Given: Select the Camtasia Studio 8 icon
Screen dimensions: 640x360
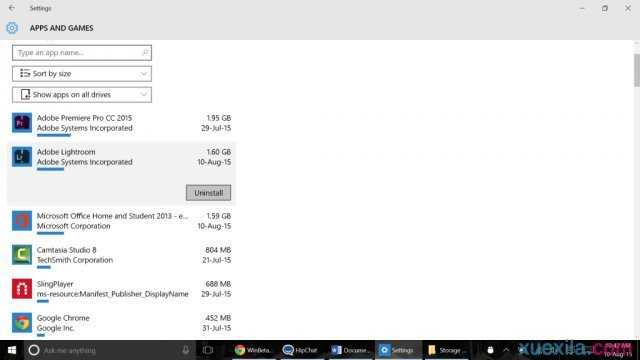Looking at the screenshot, I should (22, 255).
